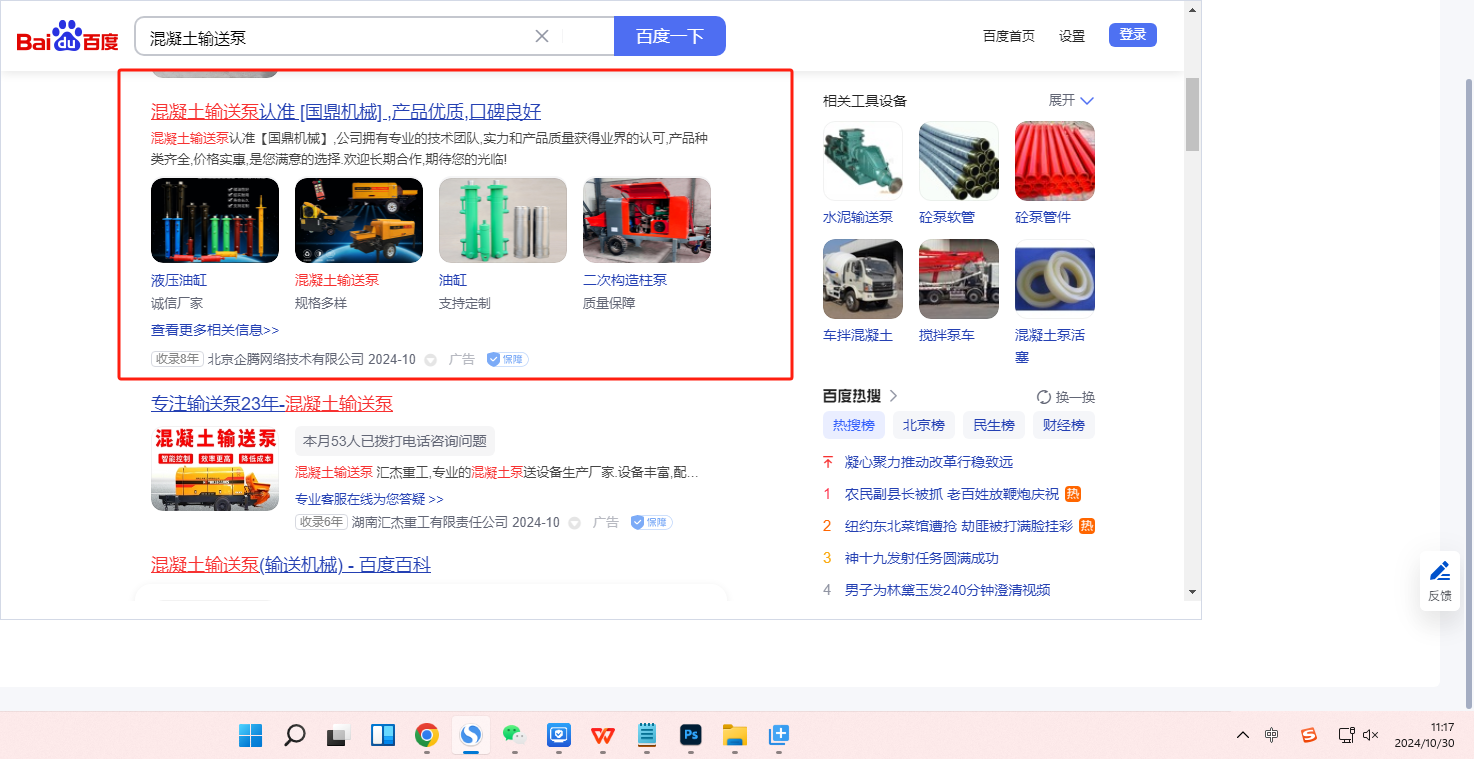This screenshot has width=1474, height=759.
Task: Click the muted volume tray icon
Action: pyautogui.click(x=1371, y=736)
